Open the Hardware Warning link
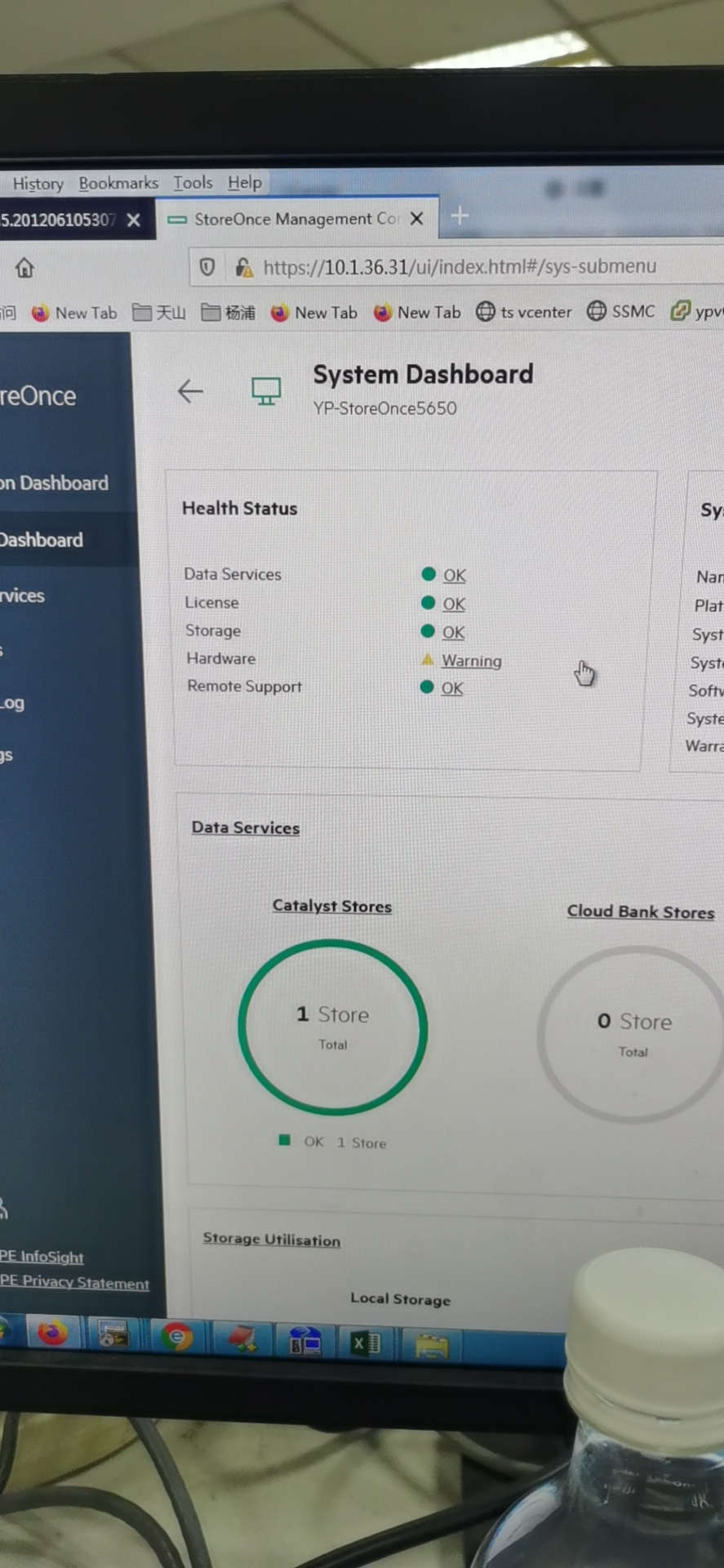 point(472,661)
